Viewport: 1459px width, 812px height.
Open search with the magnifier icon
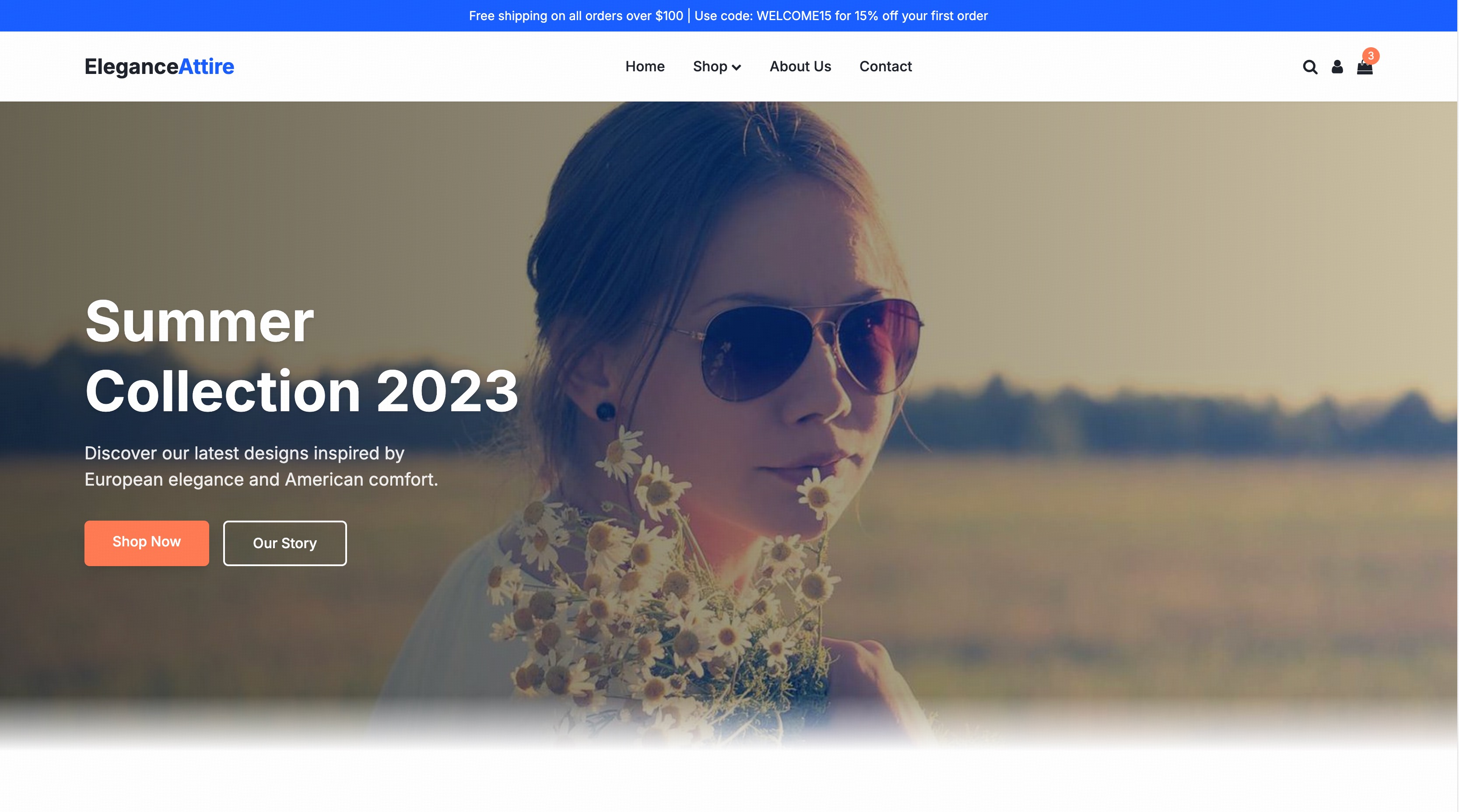pos(1309,67)
